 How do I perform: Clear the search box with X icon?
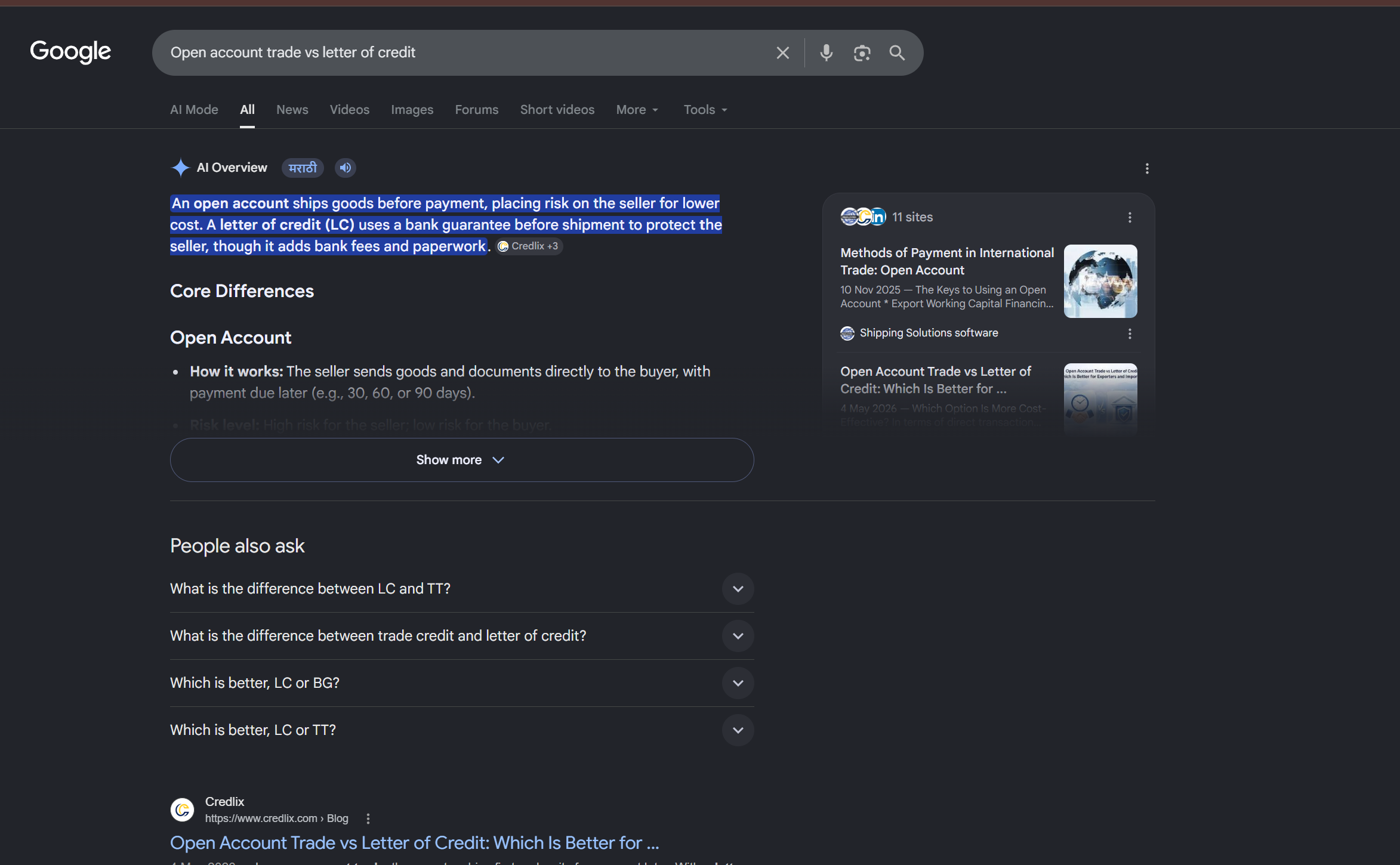(x=782, y=53)
